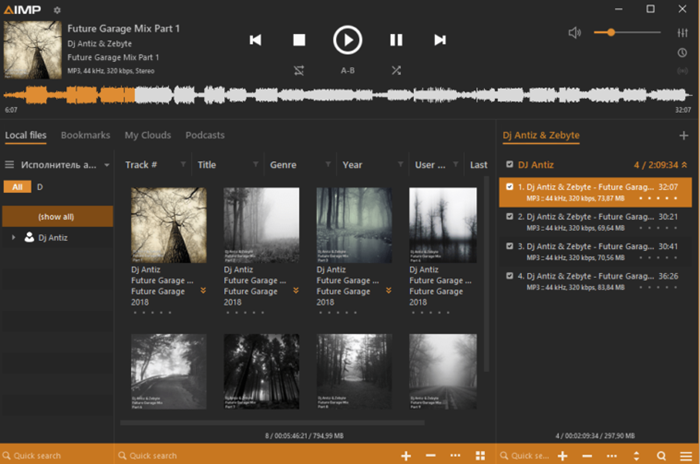Screen dimensions: 700x464
Task: Toggle shuffle playback mode
Action: [396, 71]
